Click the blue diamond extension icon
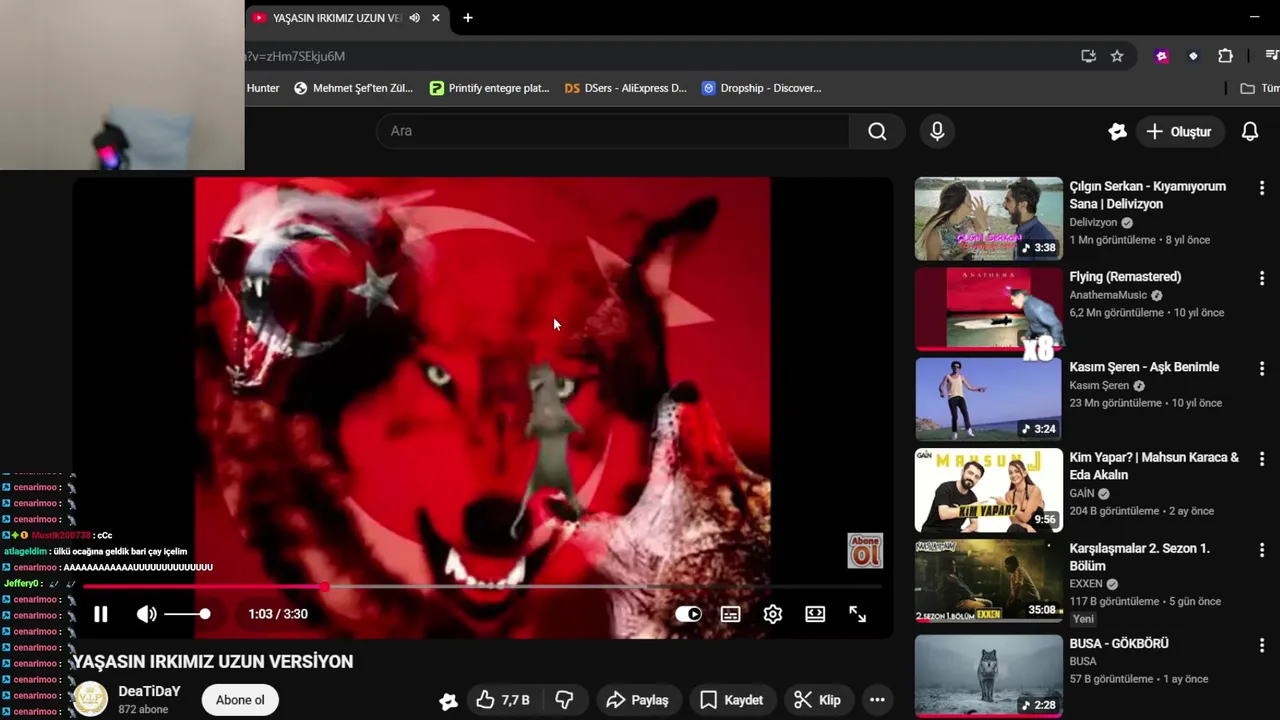 (x=1193, y=56)
